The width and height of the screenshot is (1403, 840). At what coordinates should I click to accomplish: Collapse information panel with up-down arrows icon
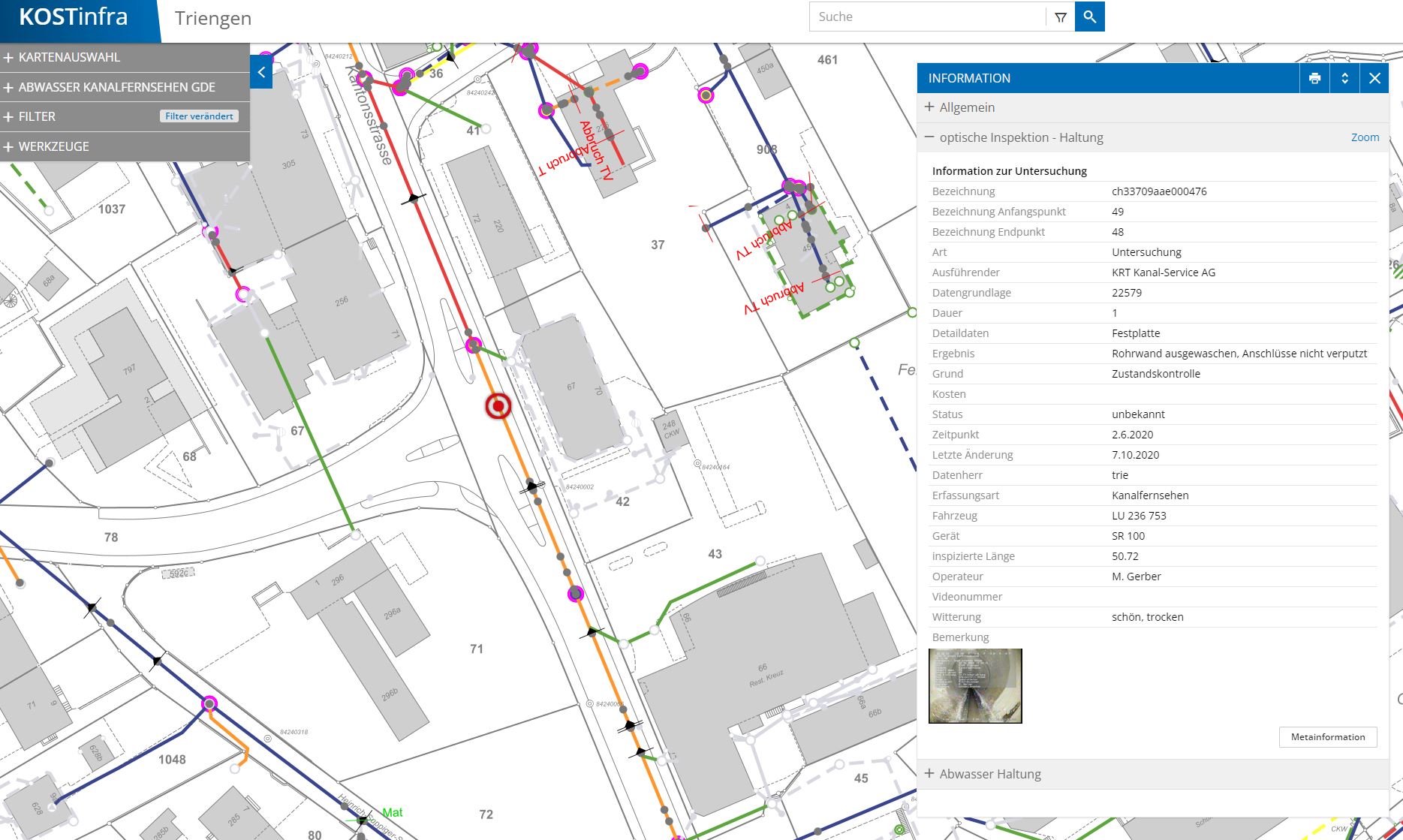pyautogui.click(x=1344, y=78)
